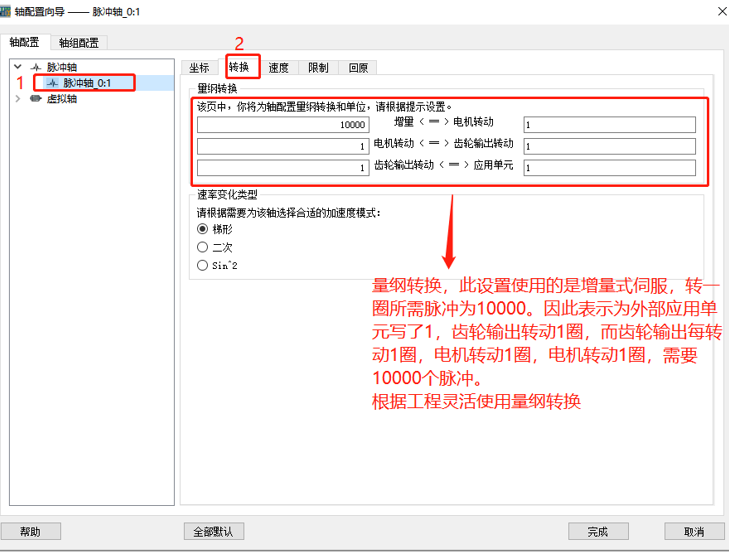Click the 取消 button
This screenshot has height=552, width=729.
pyautogui.click(x=694, y=531)
